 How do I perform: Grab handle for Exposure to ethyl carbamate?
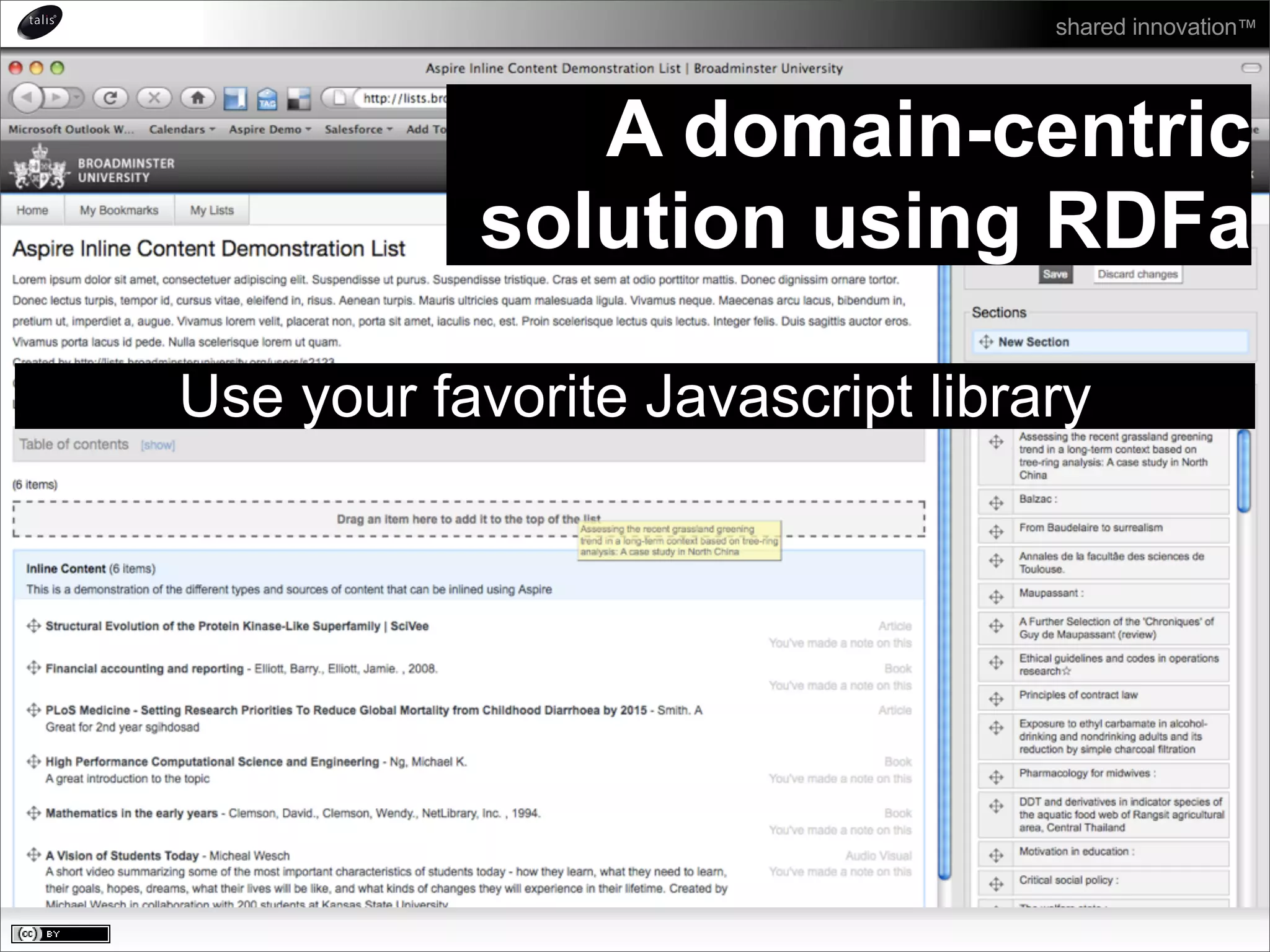tap(996, 727)
